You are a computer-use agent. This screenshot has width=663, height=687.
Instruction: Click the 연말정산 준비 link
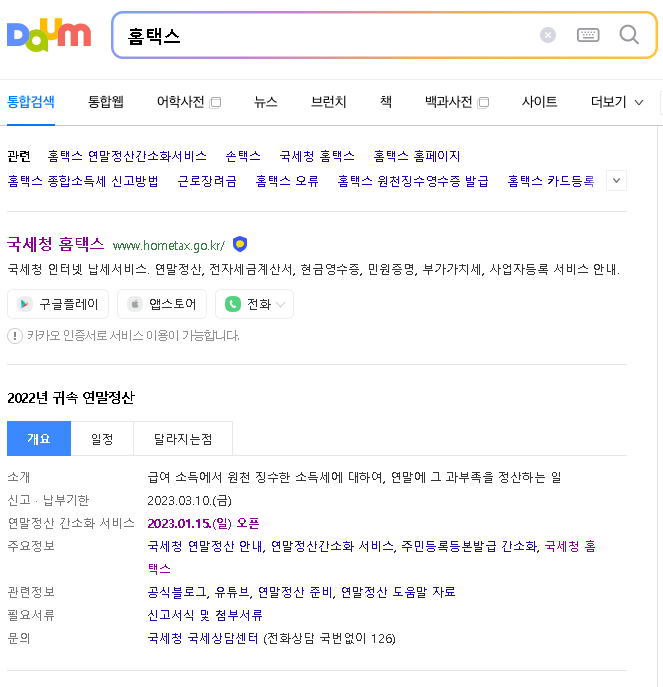tap(295, 592)
